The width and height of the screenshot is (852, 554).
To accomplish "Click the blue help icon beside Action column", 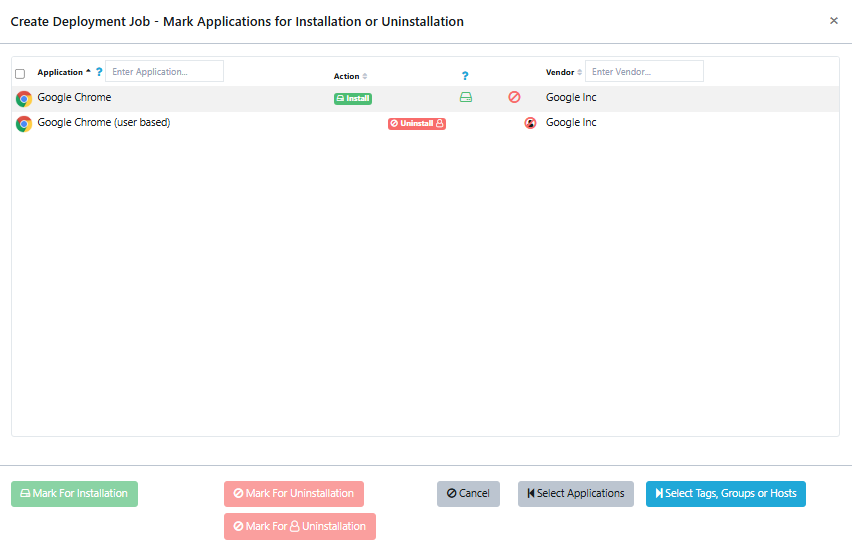I will click(x=465, y=76).
